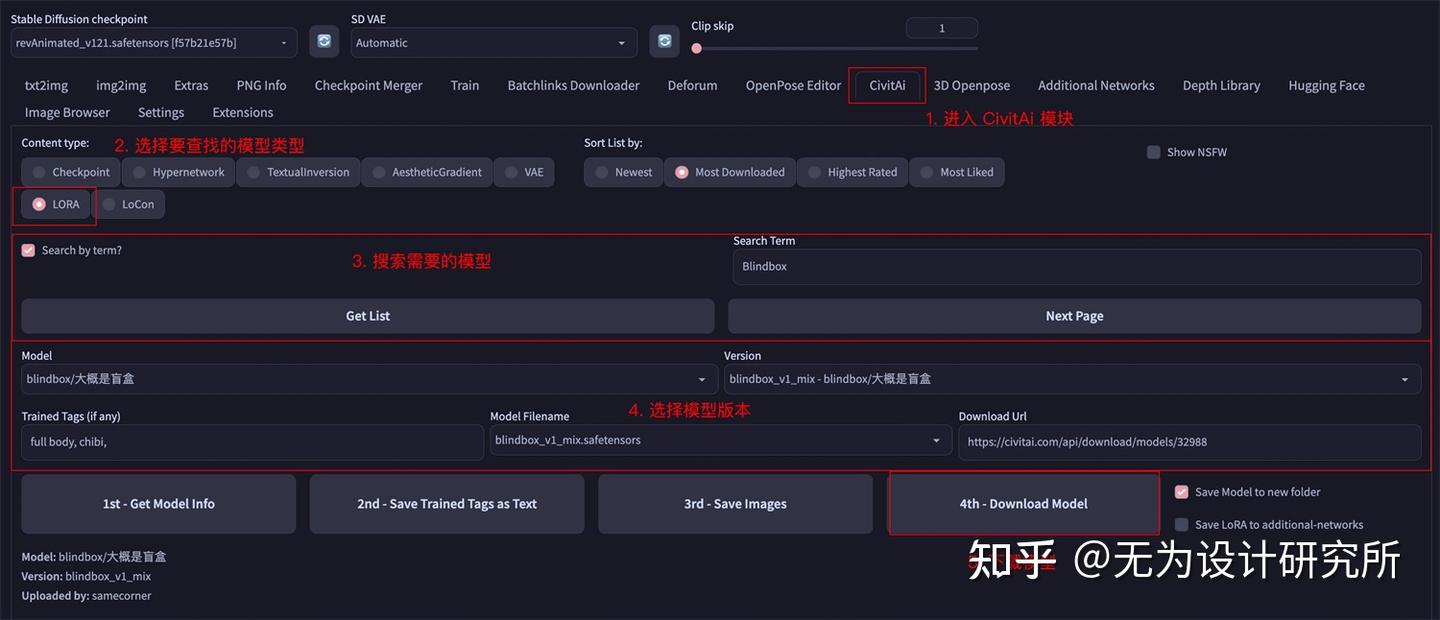The height and width of the screenshot is (620, 1440).
Task: Select TextualInversion content type
Action: coord(297,172)
